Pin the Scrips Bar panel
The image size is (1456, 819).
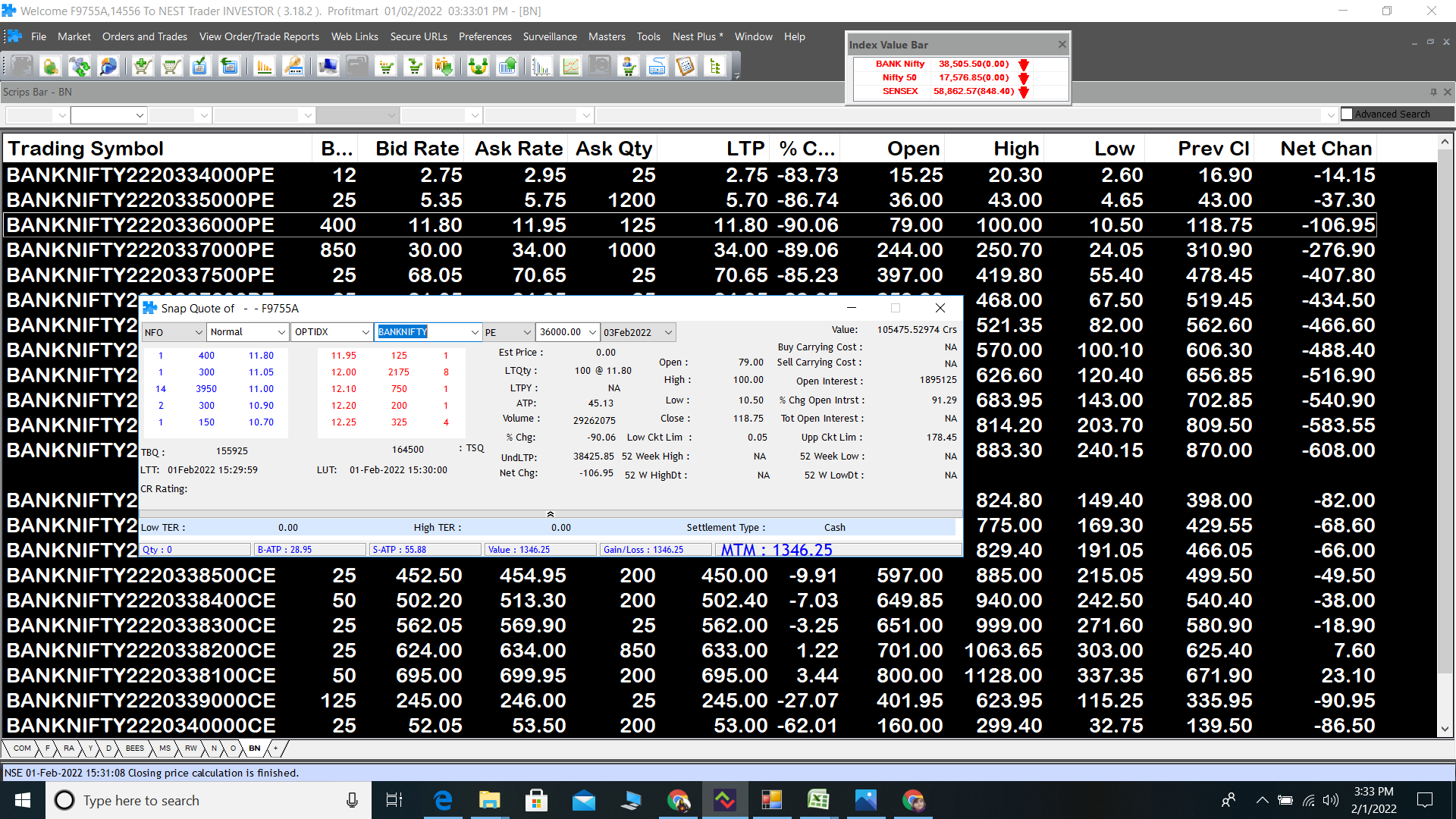click(1433, 92)
